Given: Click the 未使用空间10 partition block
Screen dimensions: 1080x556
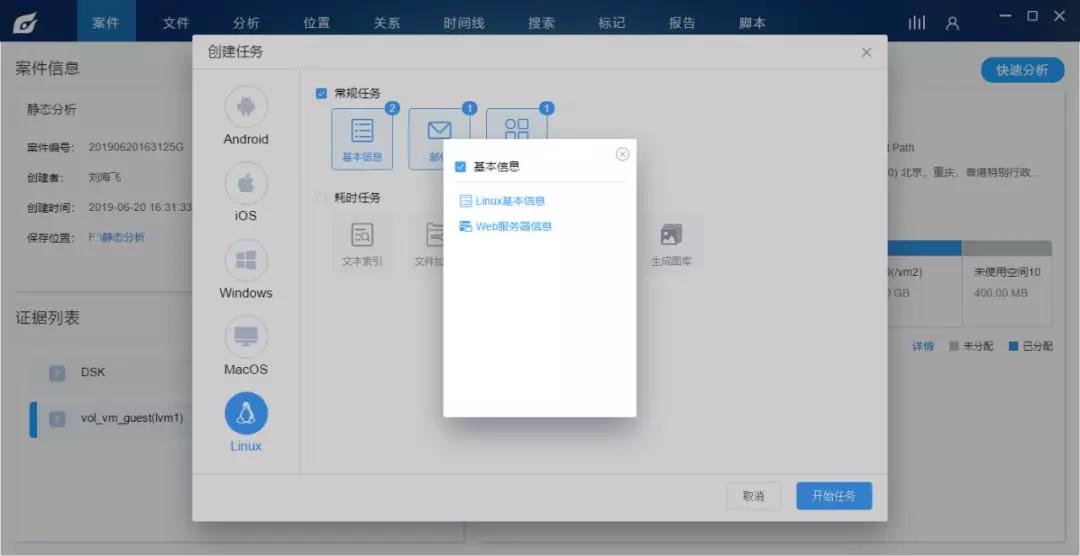Looking at the screenshot, I should [1007, 283].
